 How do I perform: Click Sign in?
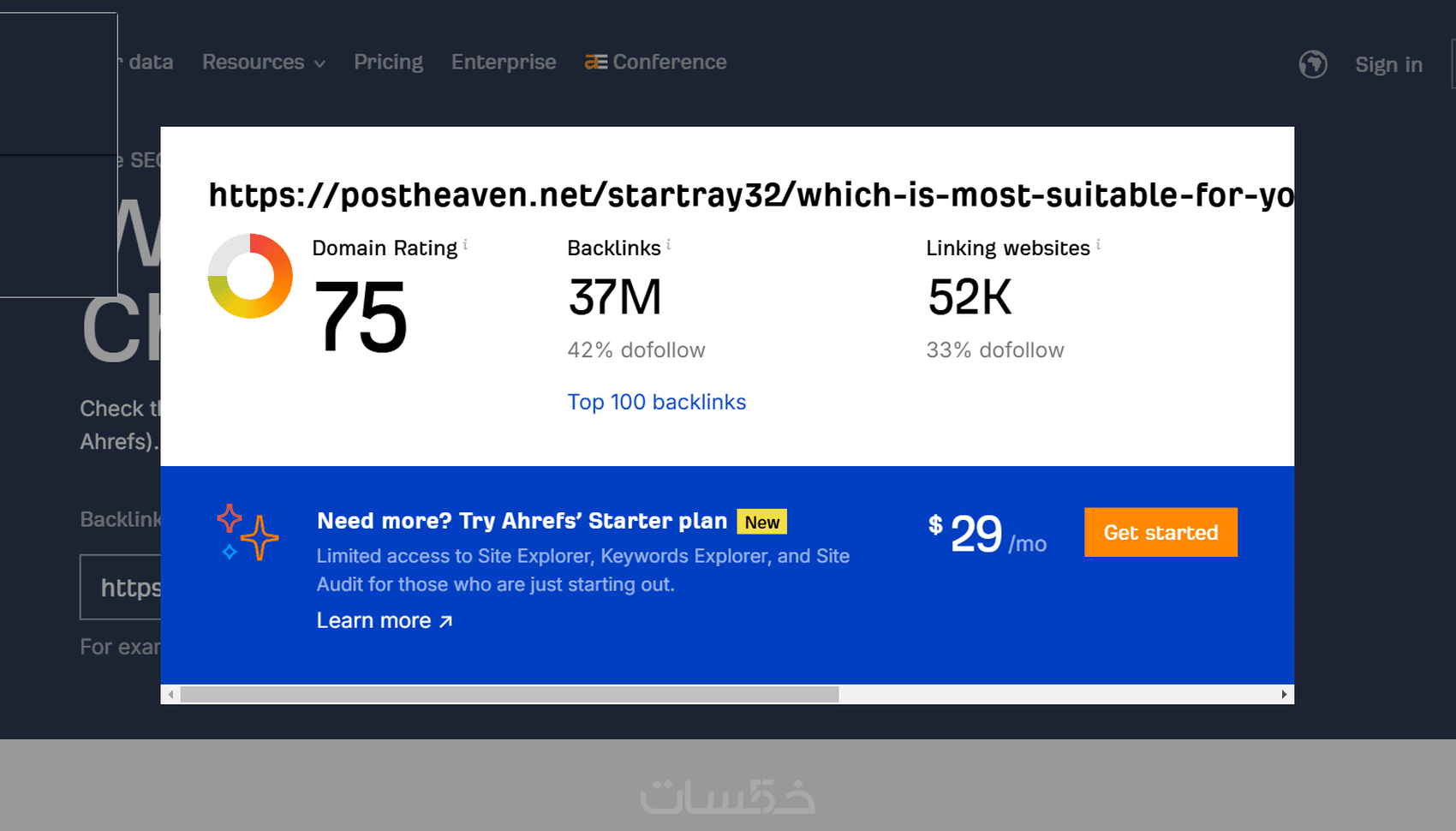pos(1388,64)
